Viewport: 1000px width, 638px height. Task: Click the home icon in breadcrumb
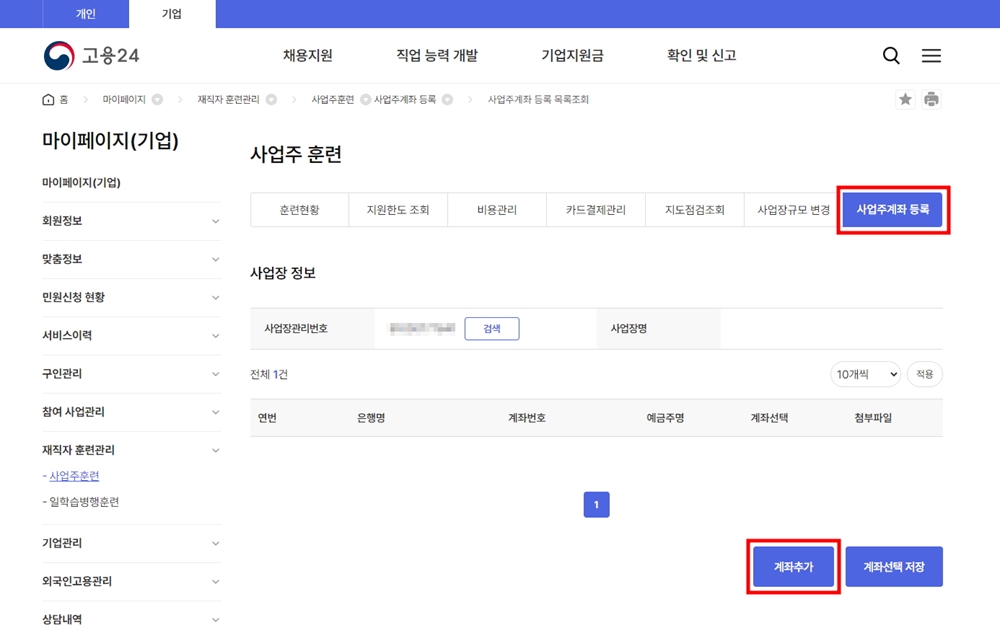[x=48, y=100]
